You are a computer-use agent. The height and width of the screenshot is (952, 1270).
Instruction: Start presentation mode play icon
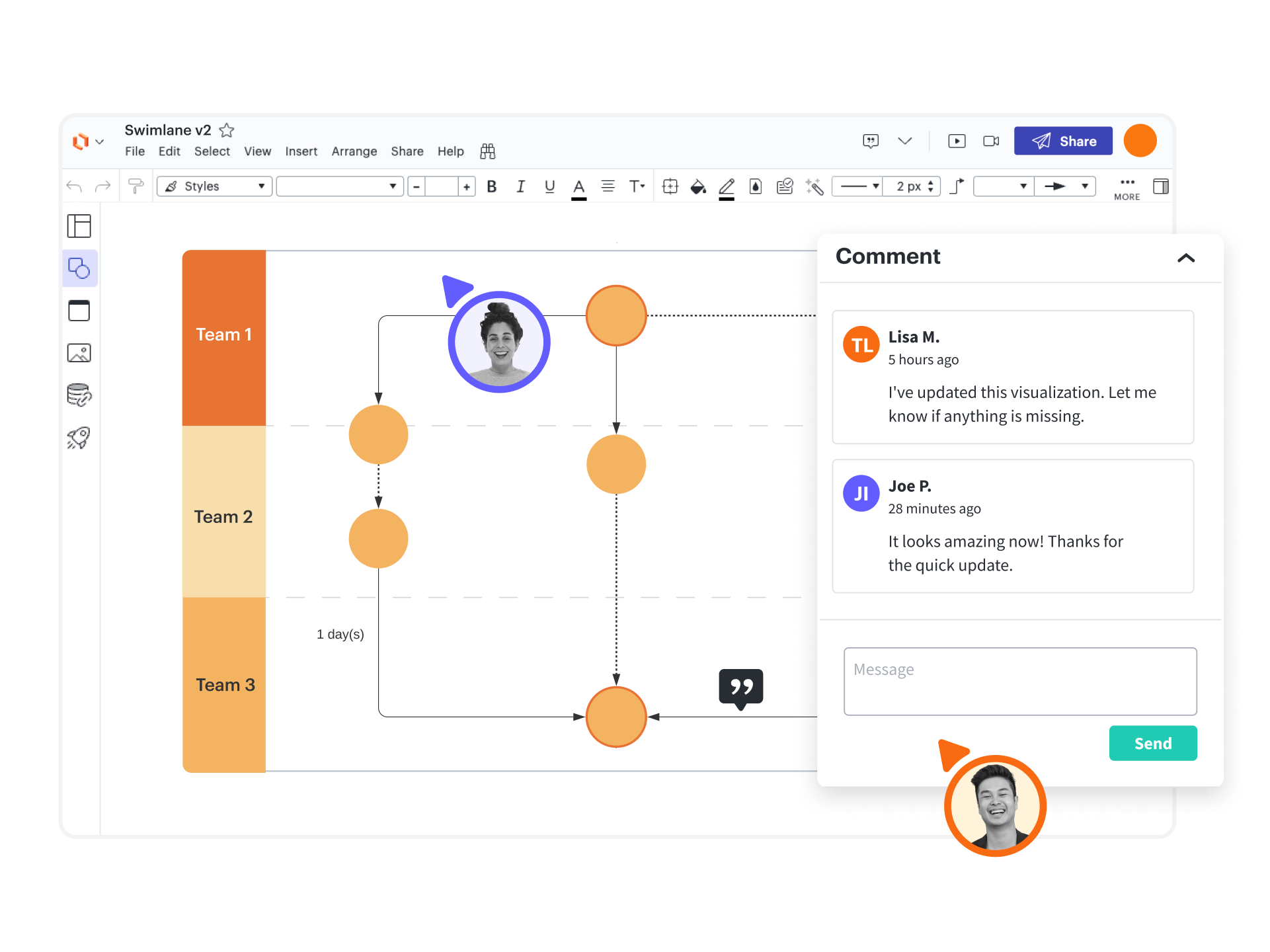tap(956, 141)
